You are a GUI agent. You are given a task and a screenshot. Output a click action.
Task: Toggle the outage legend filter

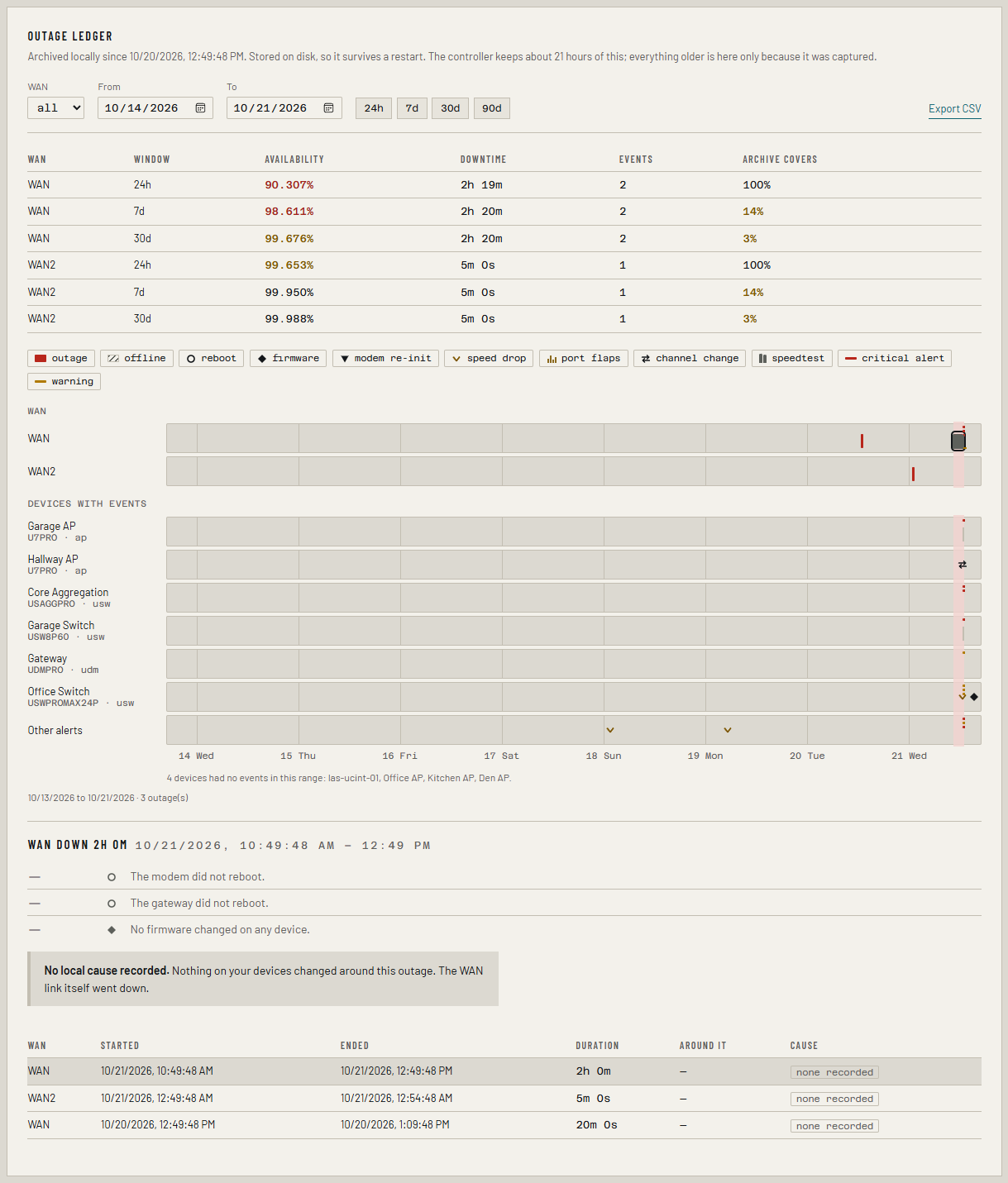pyautogui.click(x=61, y=358)
